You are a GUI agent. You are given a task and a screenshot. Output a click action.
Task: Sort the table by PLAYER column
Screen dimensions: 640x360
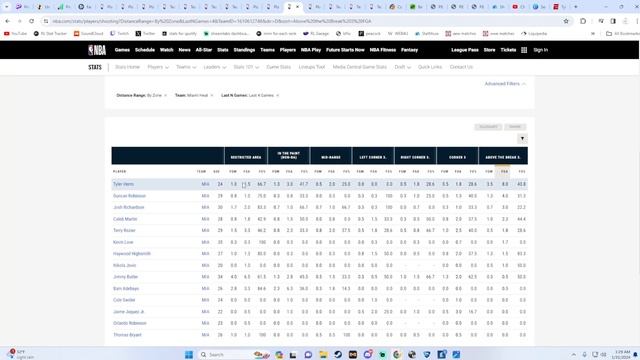tap(120, 171)
